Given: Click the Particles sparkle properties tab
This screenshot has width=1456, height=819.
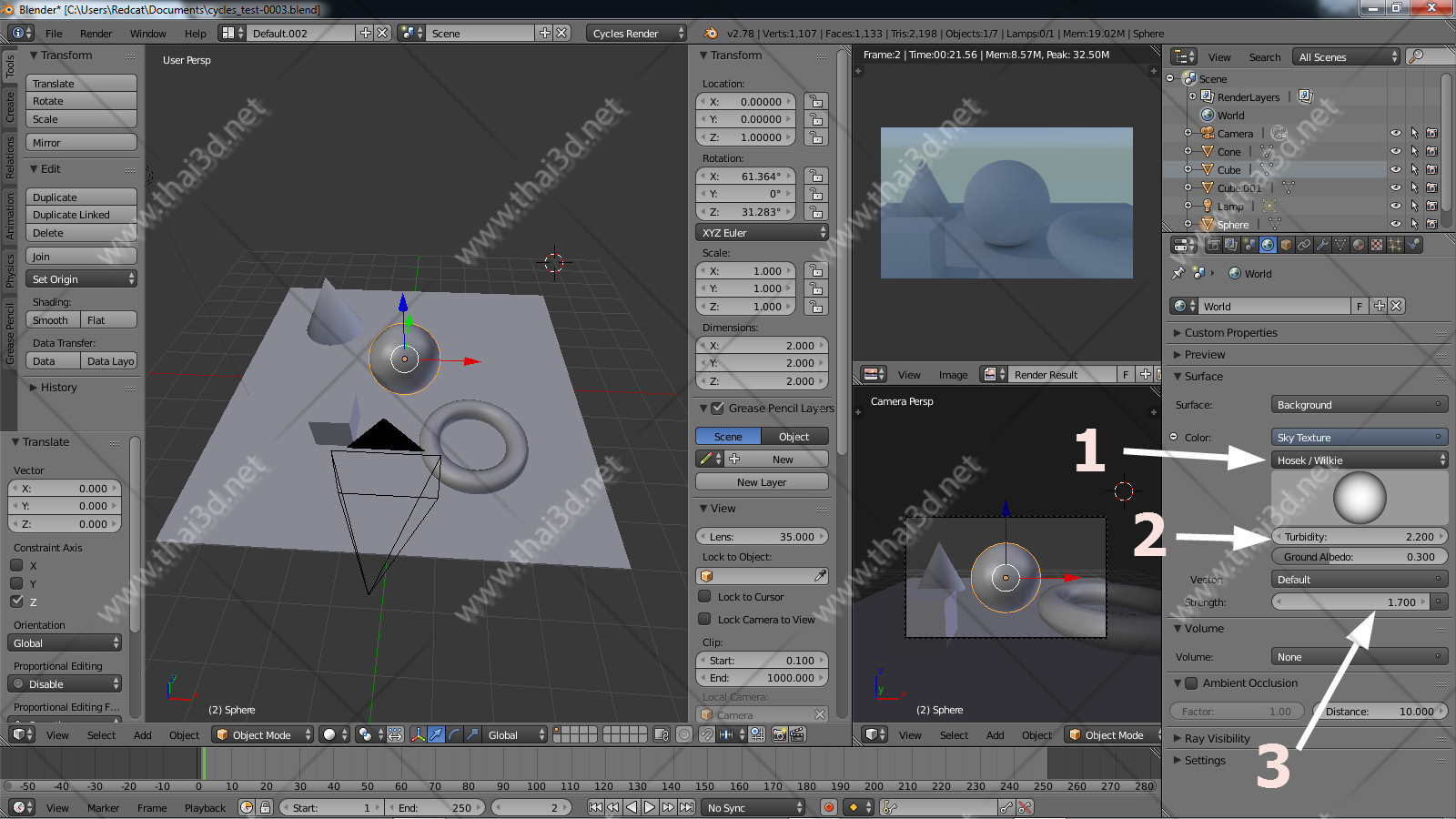Looking at the screenshot, I should coord(1395,245).
